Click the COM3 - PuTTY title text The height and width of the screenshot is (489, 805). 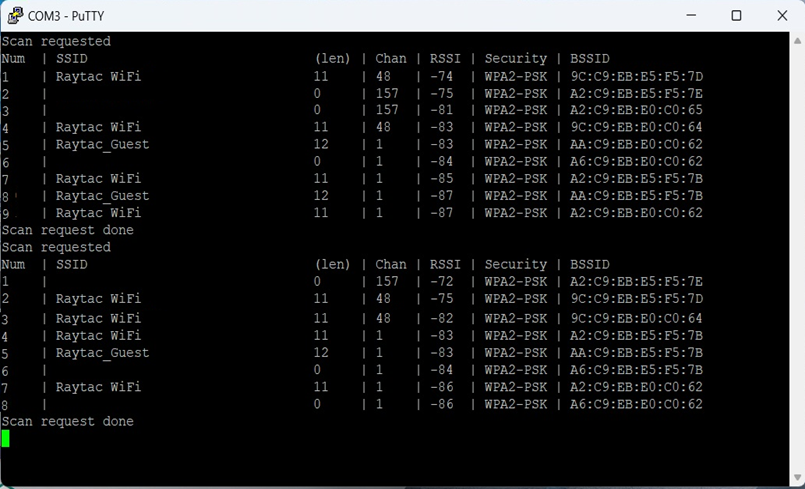tap(66, 16)
